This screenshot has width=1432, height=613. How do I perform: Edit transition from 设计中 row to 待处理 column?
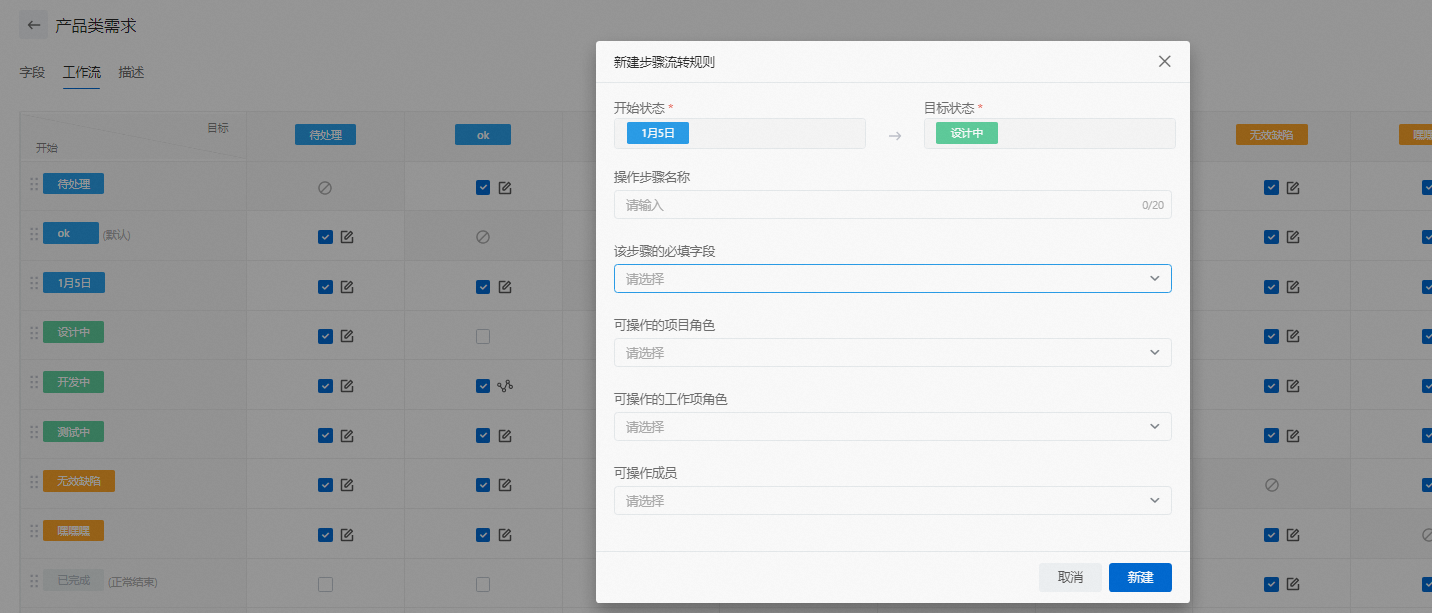pyautogui.click(x=347, y=337)
